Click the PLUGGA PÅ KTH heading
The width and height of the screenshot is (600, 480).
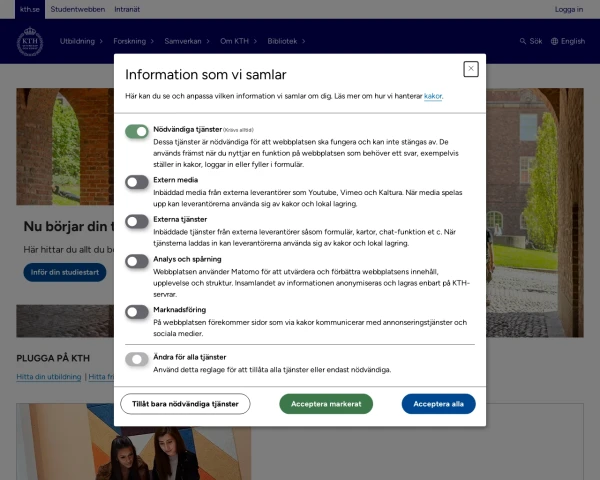pos(53,358)
